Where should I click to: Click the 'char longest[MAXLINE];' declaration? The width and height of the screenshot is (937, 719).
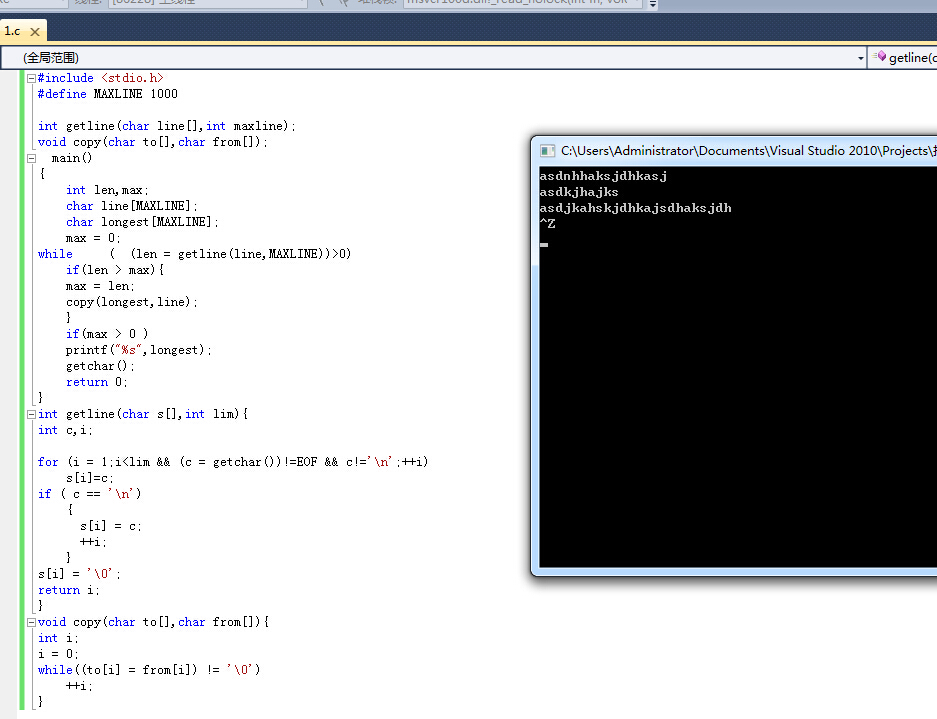pyautogui.click(x=142, y=222)
